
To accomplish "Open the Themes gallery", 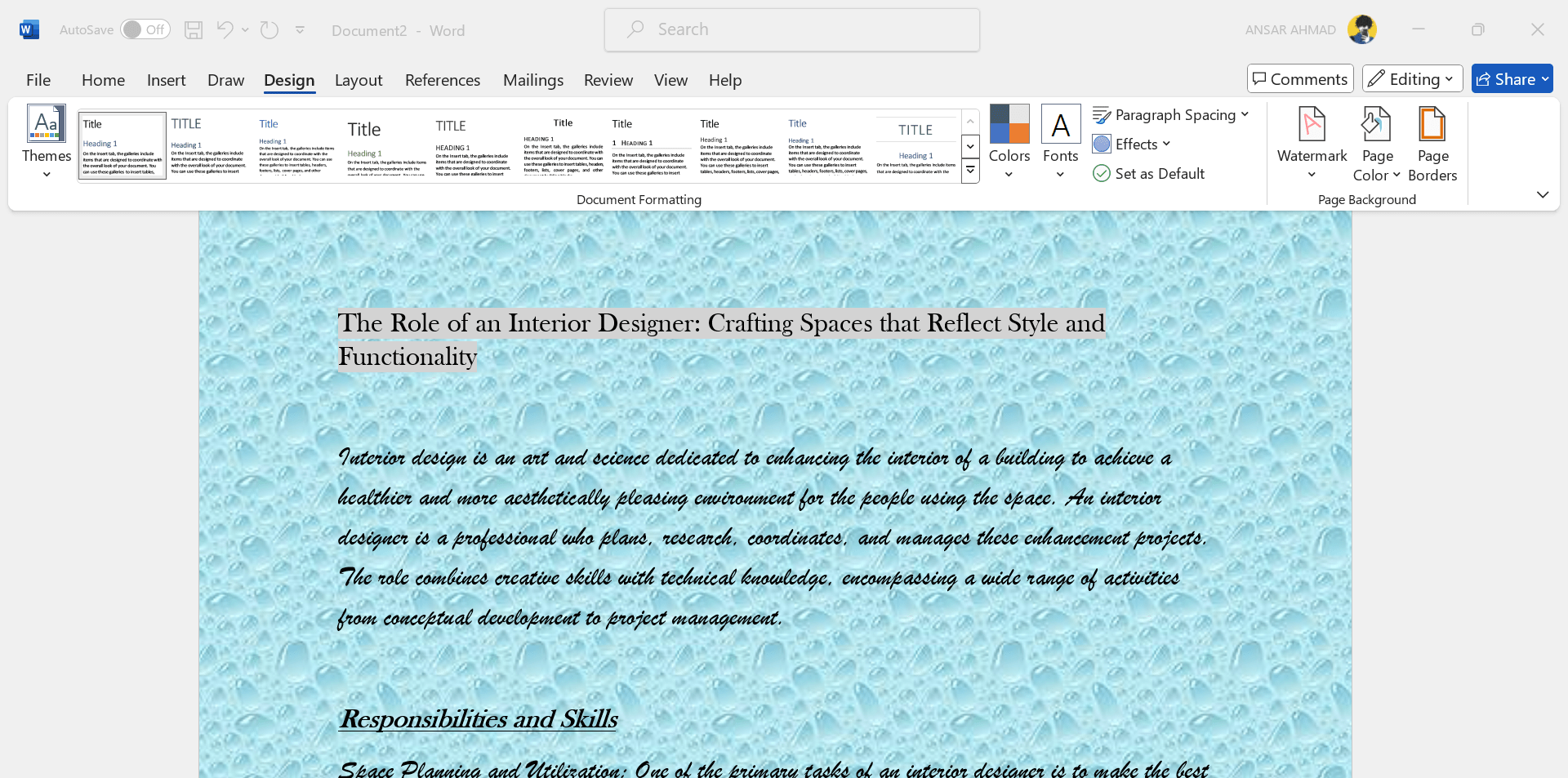I will (x=47, y=143).
